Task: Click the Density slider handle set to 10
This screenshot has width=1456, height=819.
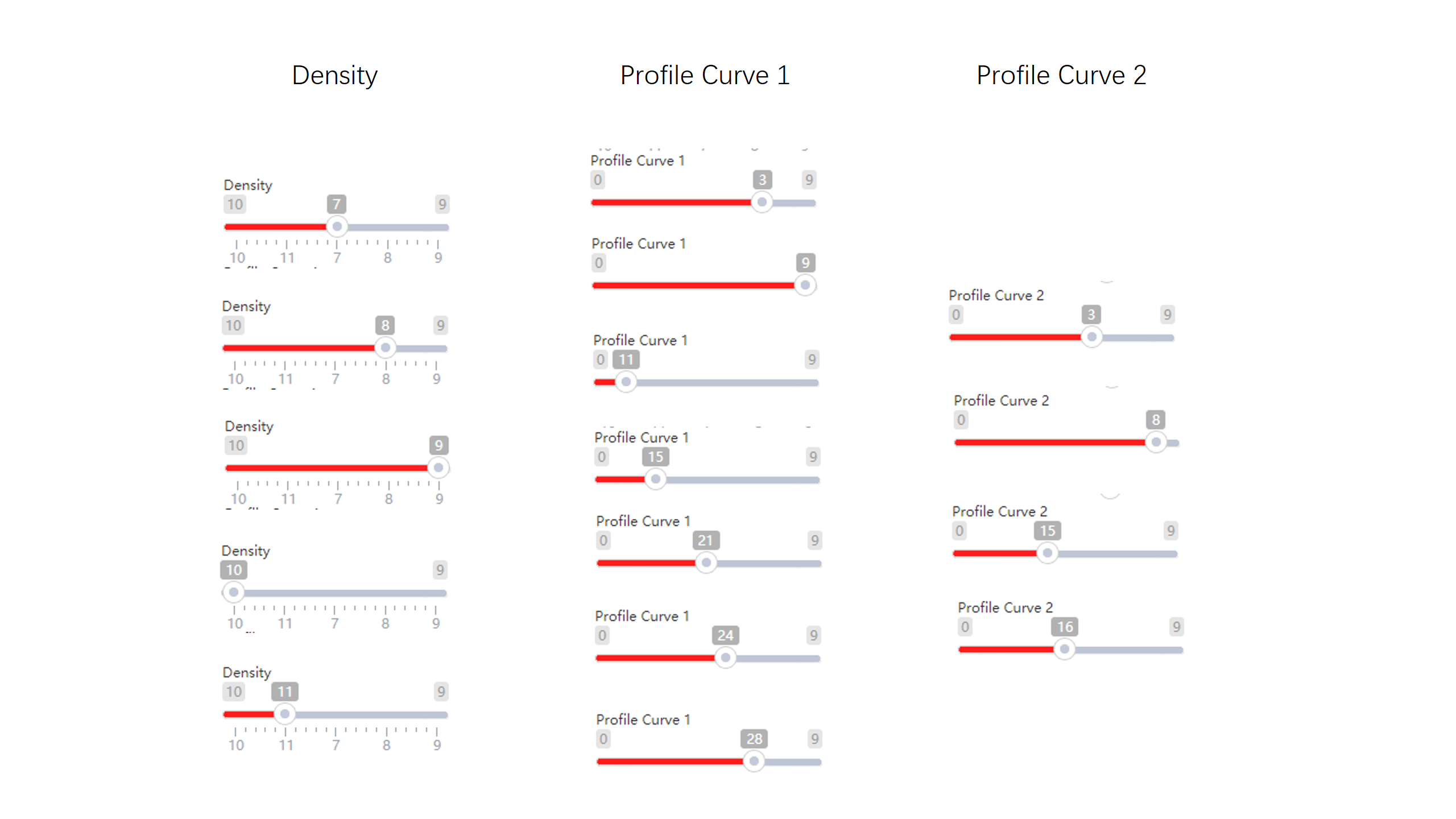Action: (233, 592)
